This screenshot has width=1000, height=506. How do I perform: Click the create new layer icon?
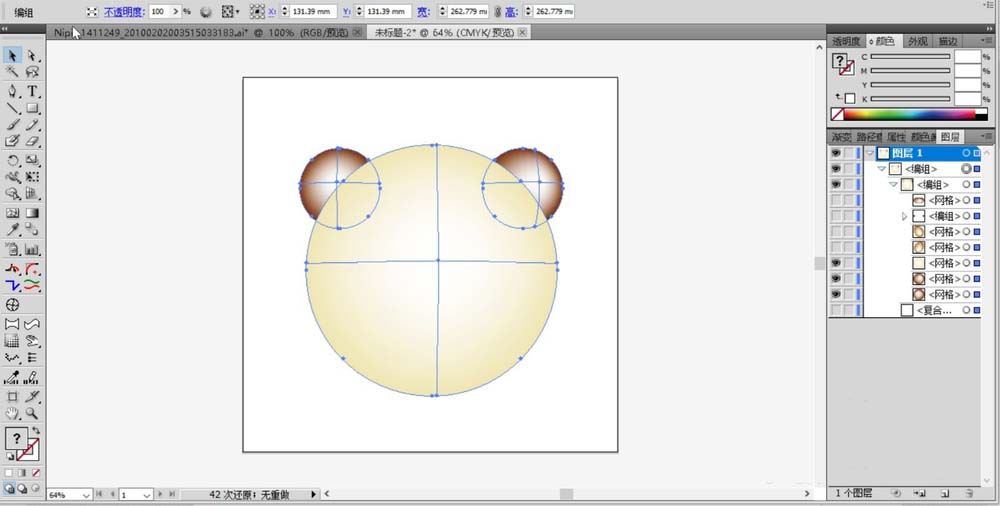946,493
